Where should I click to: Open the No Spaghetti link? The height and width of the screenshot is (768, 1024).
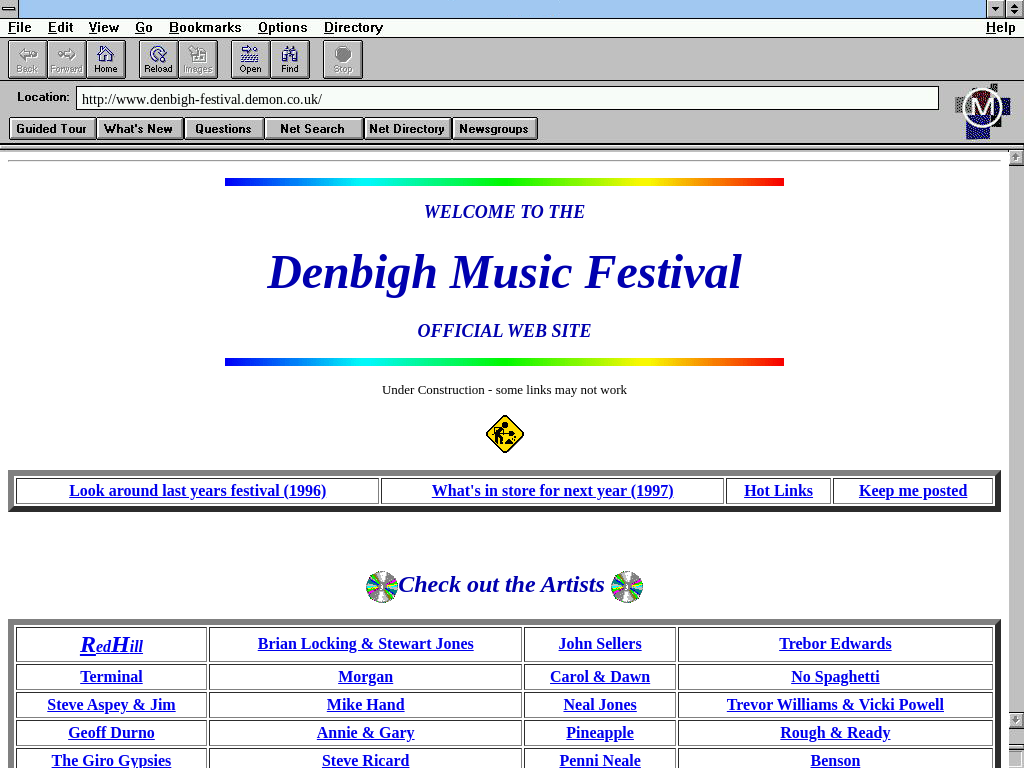(835, 677)
